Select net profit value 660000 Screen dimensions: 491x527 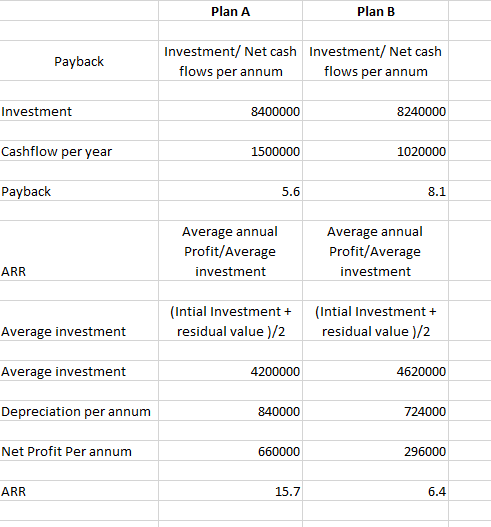231,451
